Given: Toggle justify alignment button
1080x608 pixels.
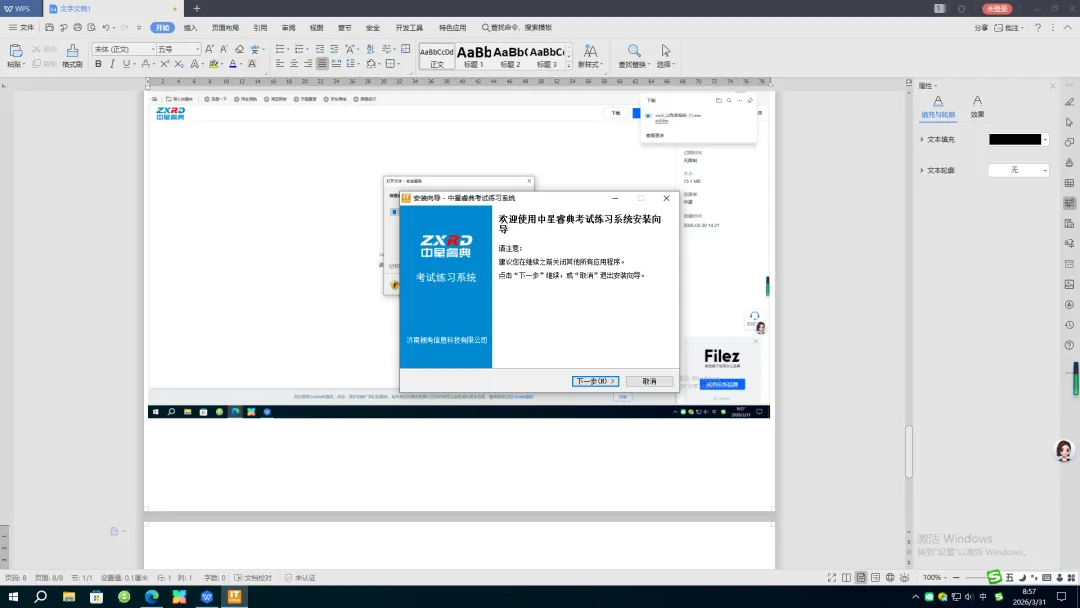Looking at the screenshot, I should click(x=322, y=64).
